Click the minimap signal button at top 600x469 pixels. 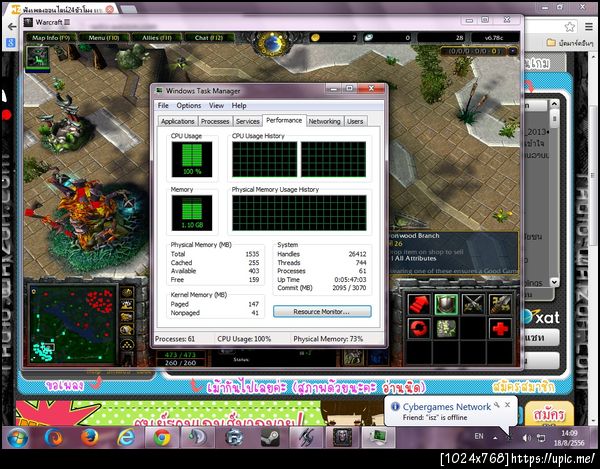[127, 293]
